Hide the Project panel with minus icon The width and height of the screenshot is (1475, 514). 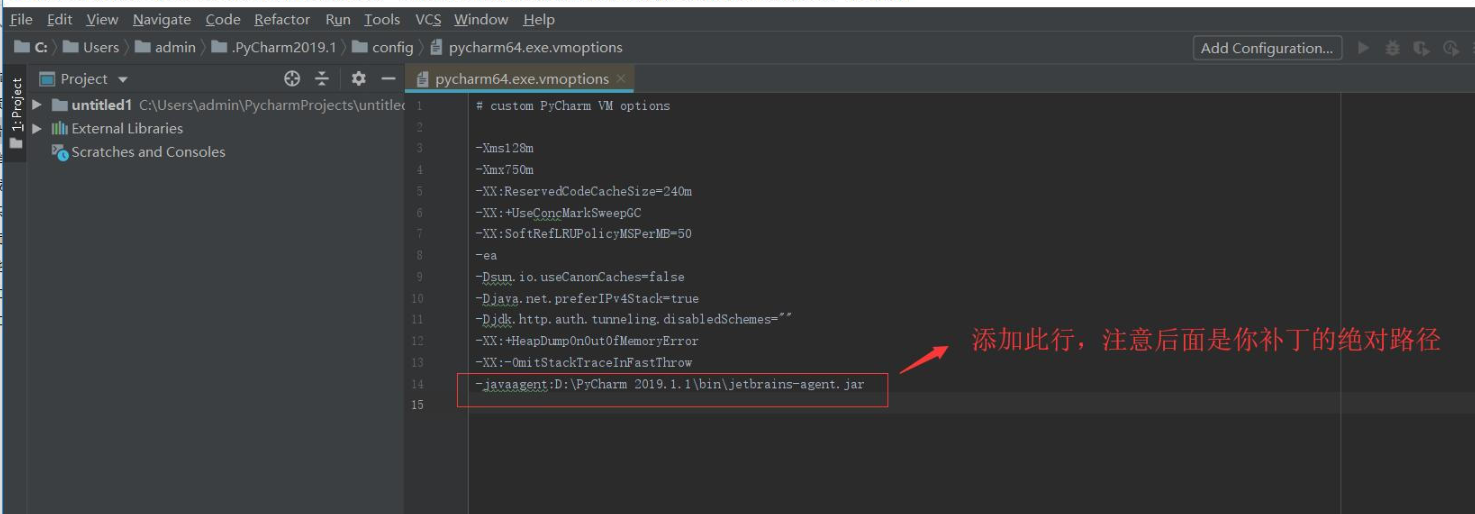tap(388, 79)
